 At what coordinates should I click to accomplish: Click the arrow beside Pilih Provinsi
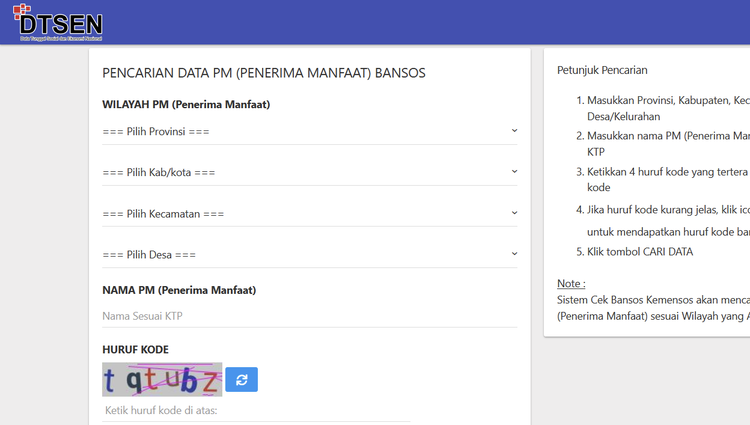tap(514, 131)
